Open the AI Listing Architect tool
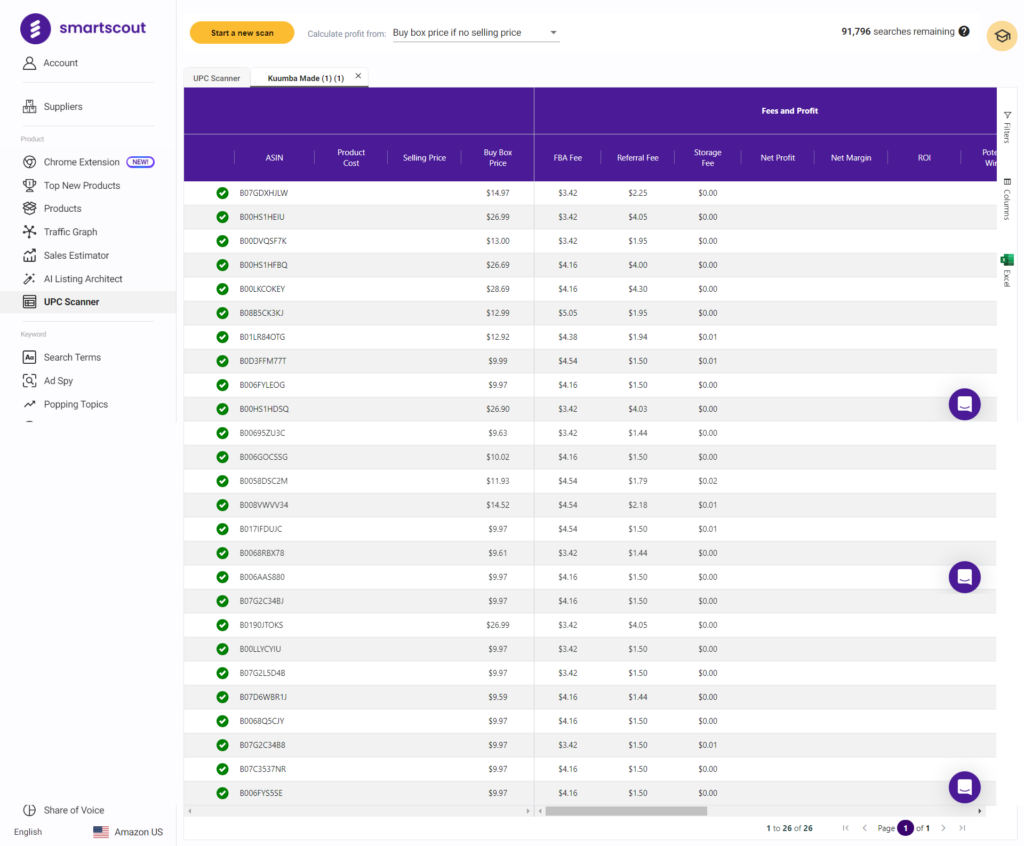This screenshot has height=846, width=1024. (82, 279)
